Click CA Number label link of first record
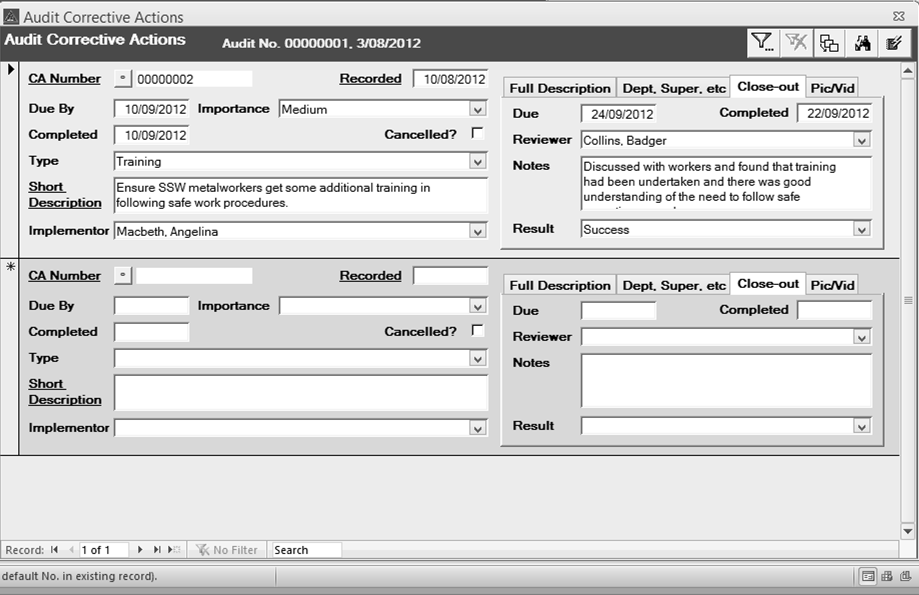This screenshot has width=919, height=595. pyautogui.click(x=64, y=79)
